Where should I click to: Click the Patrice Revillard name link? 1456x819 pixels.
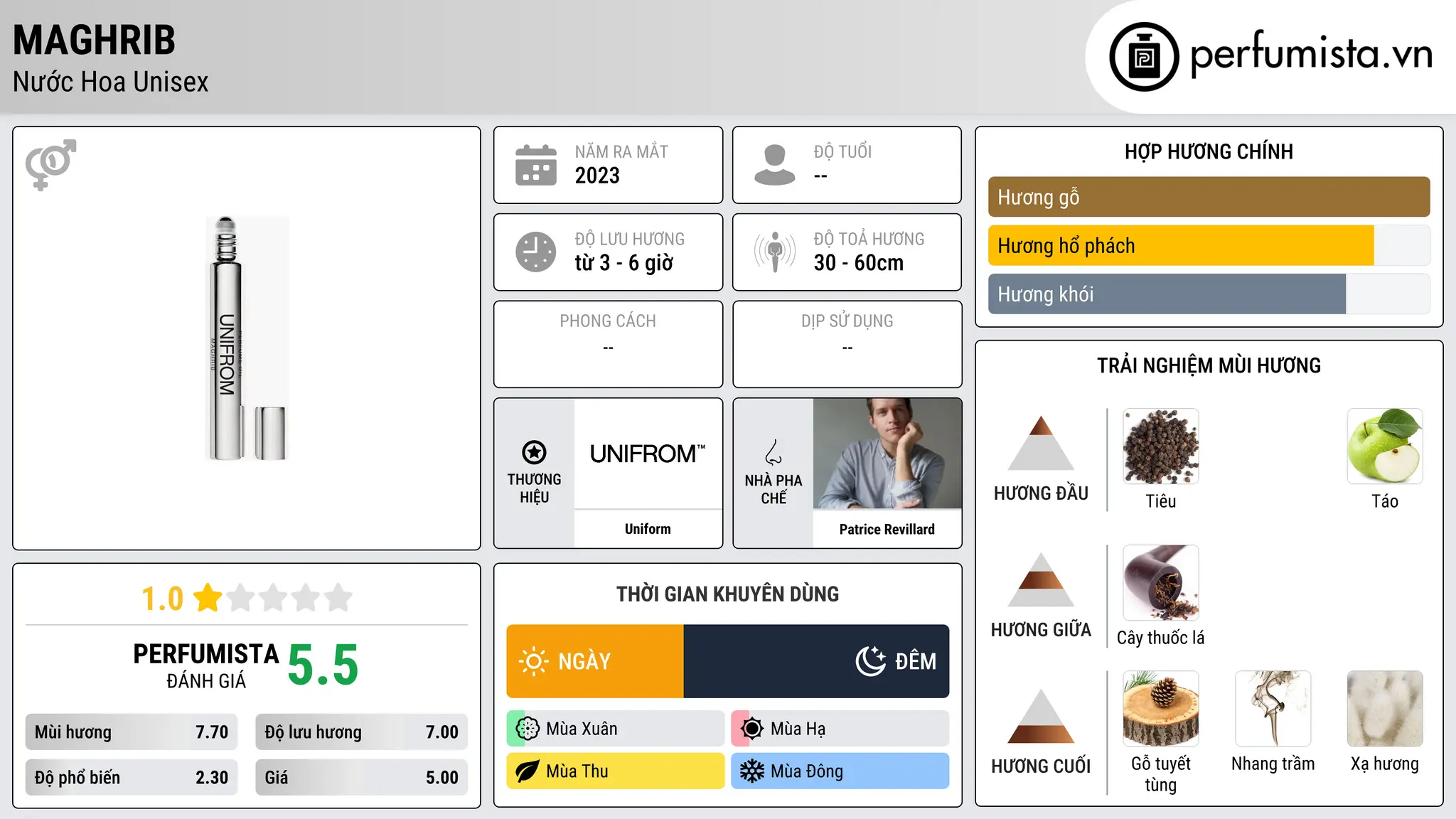pos(887,529)
